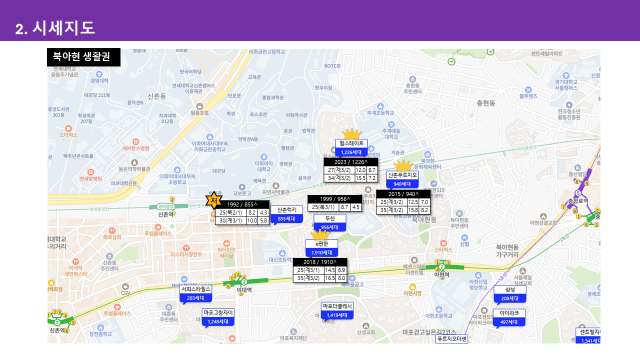Click the crown icon above 신촌푸르지오
Screen dimensions: 640x360
[x=403, y=166]
